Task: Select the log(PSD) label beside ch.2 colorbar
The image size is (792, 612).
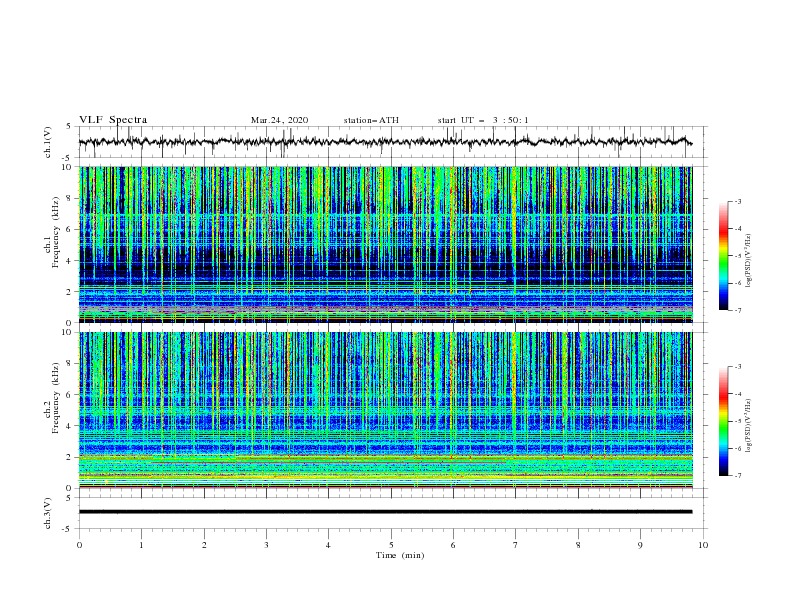Action: point(749,425)
